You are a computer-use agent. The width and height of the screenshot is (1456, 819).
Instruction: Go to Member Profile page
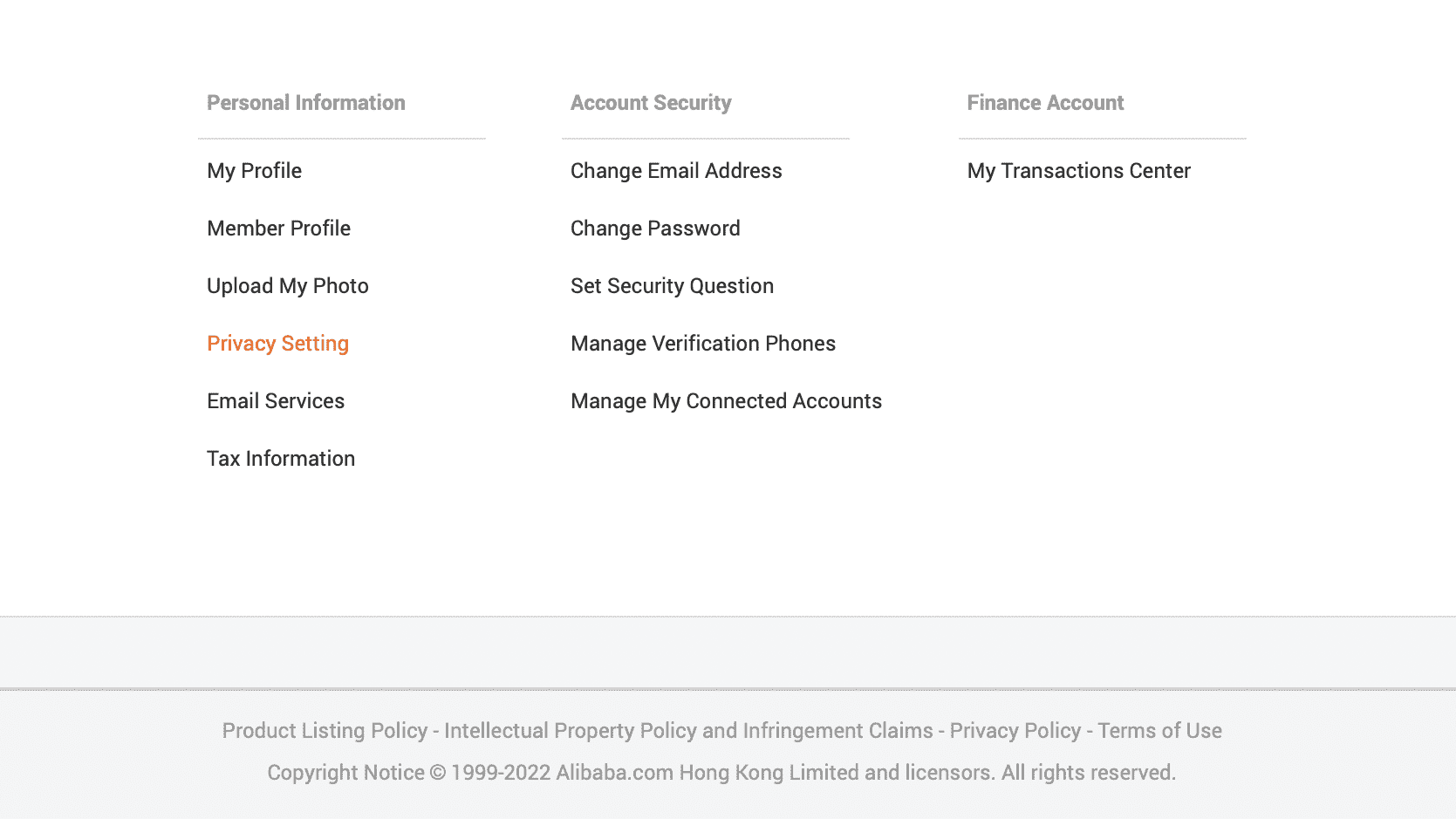pos(278,229)
